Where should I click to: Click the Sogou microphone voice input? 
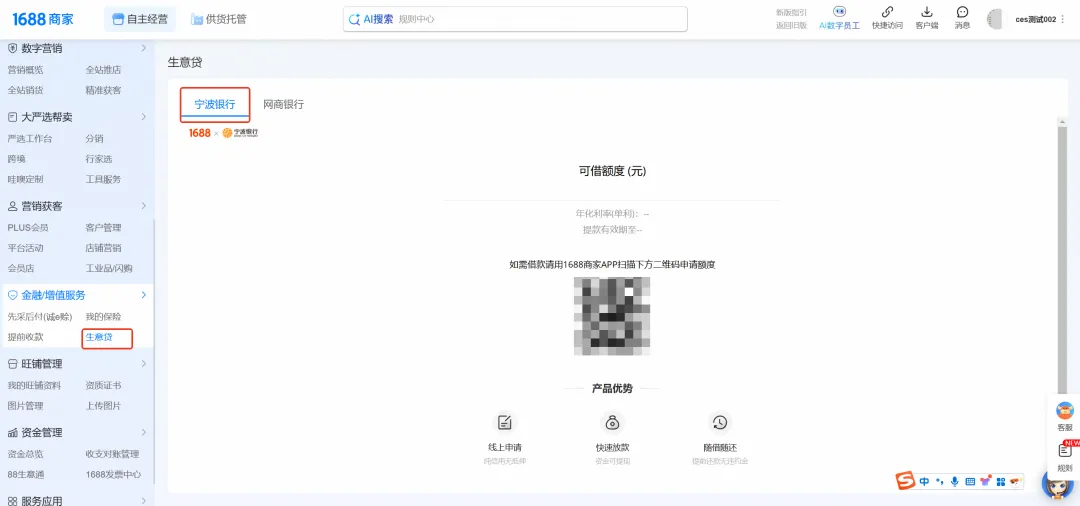[955, 482]
